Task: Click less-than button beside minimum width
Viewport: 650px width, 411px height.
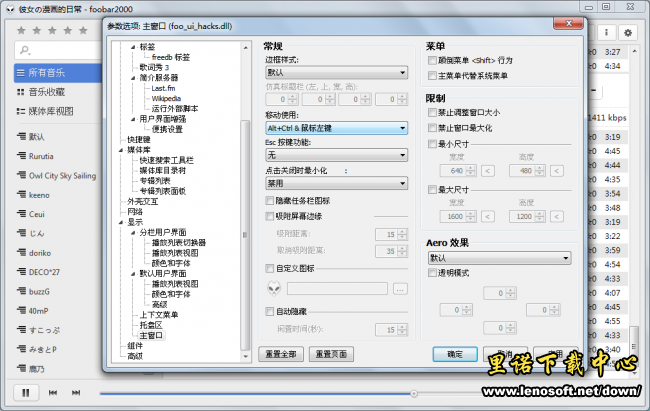Action: [488, 171]
